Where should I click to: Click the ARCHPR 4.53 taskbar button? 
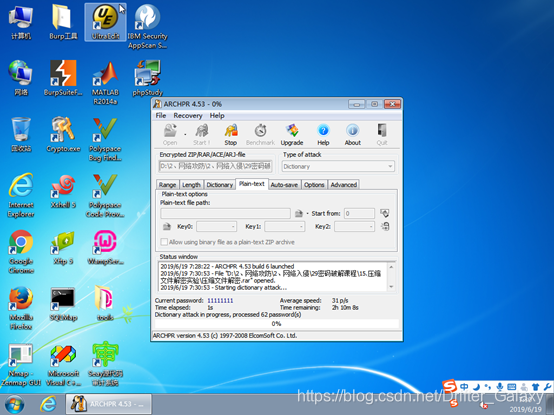(x=108, y=404)
